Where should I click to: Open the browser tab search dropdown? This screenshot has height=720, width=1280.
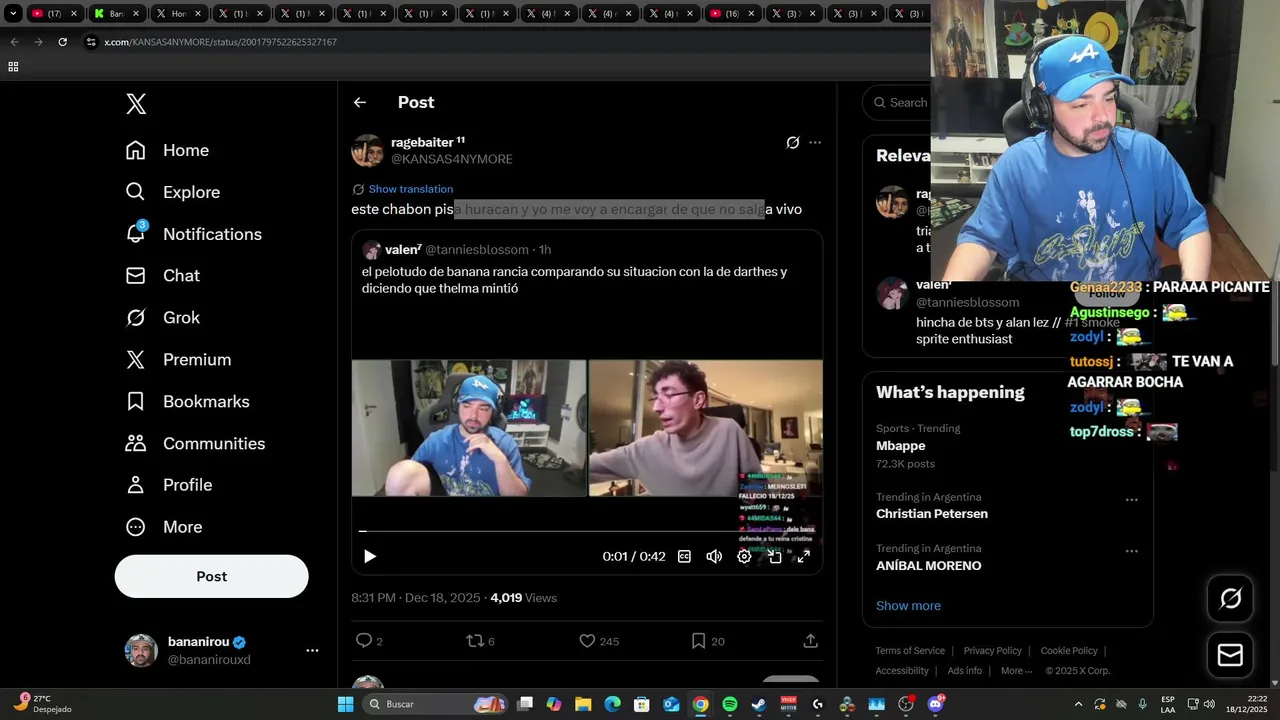click(x=13, y=14)
